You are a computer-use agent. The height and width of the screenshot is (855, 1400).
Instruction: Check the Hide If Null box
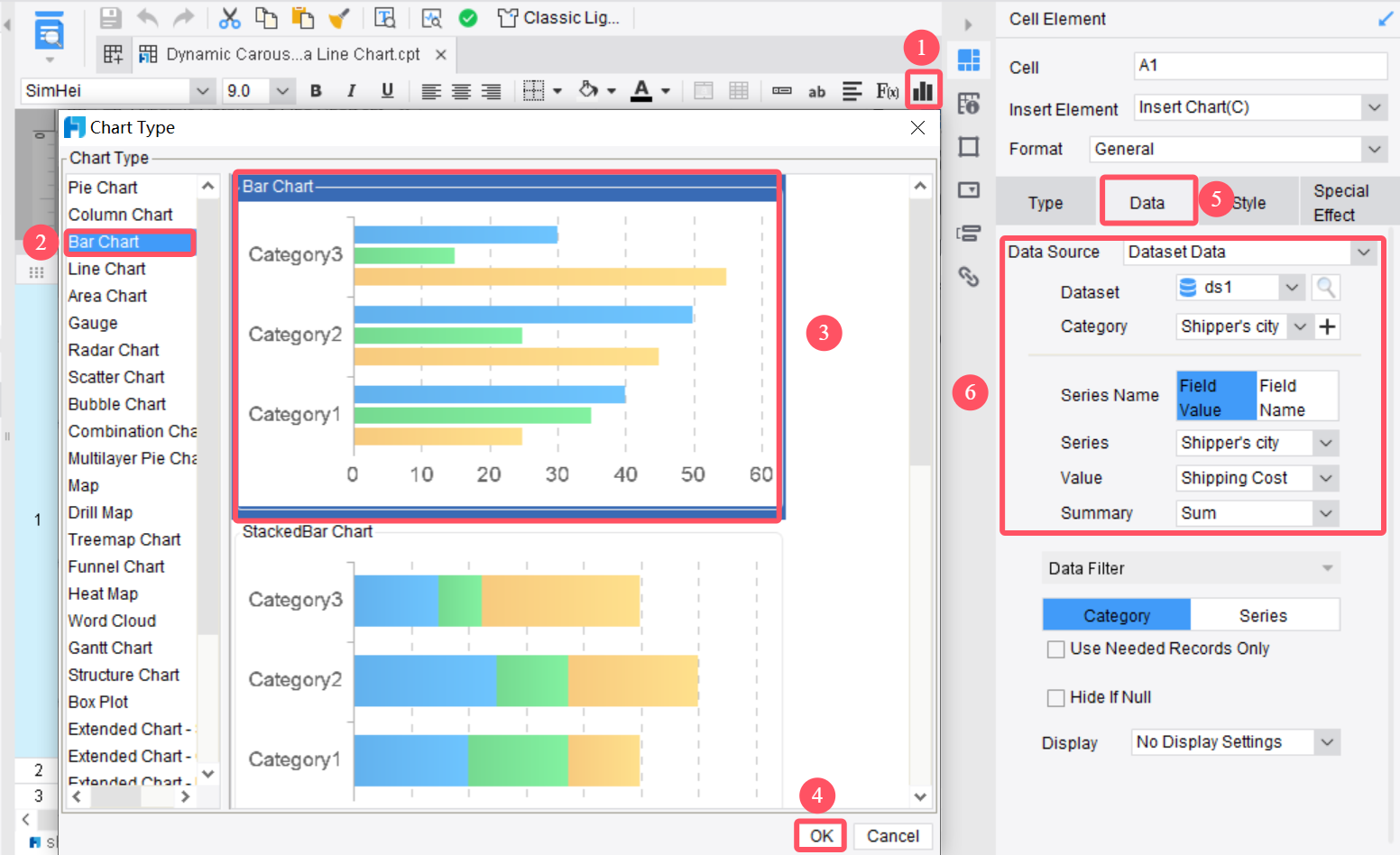click(1055, 698)
